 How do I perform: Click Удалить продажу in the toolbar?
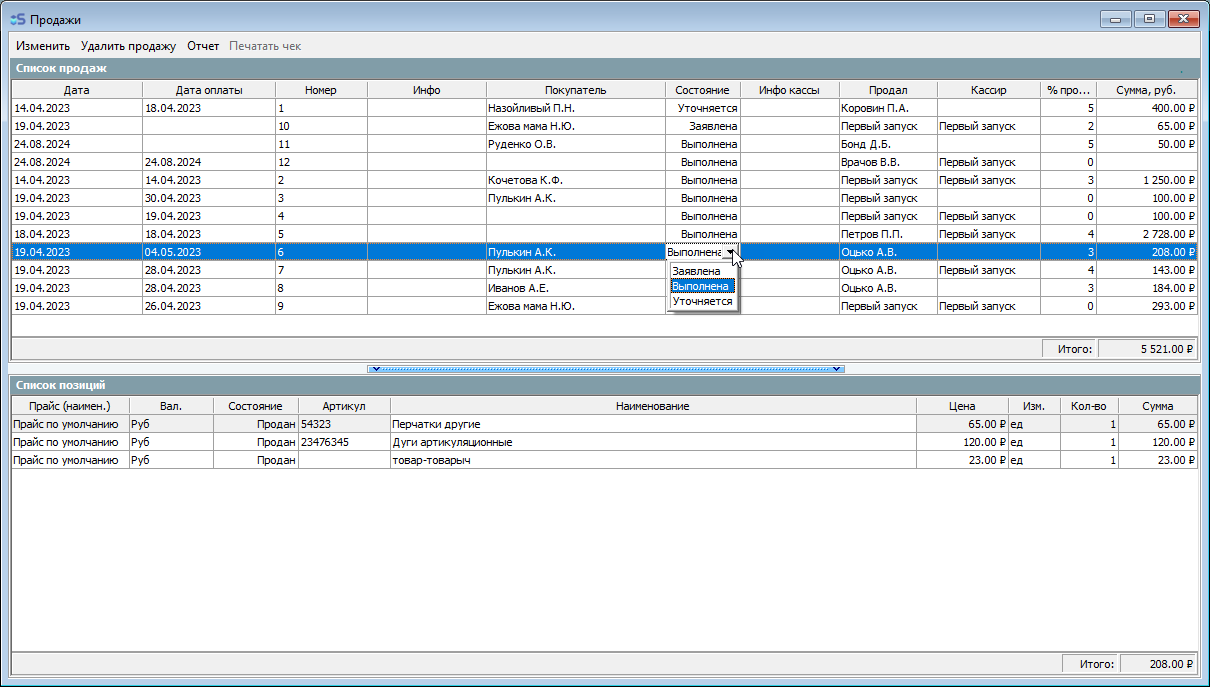pos(128,46)
